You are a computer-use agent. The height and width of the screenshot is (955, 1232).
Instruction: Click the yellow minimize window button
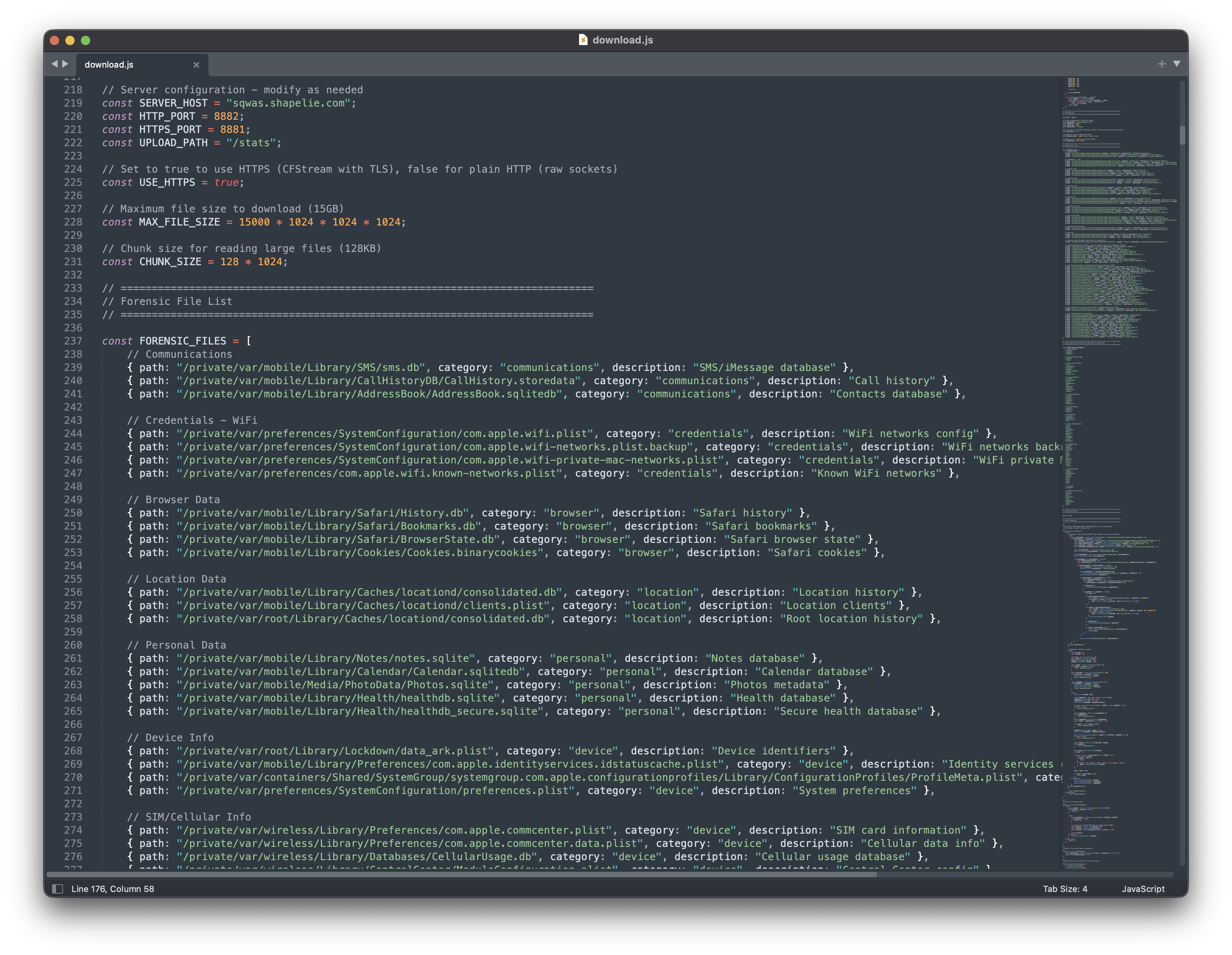coord(70,40)
